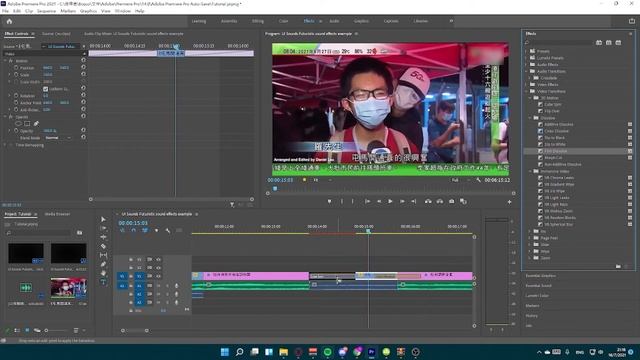Collapse the Dissolve folder

pos(530,118)
